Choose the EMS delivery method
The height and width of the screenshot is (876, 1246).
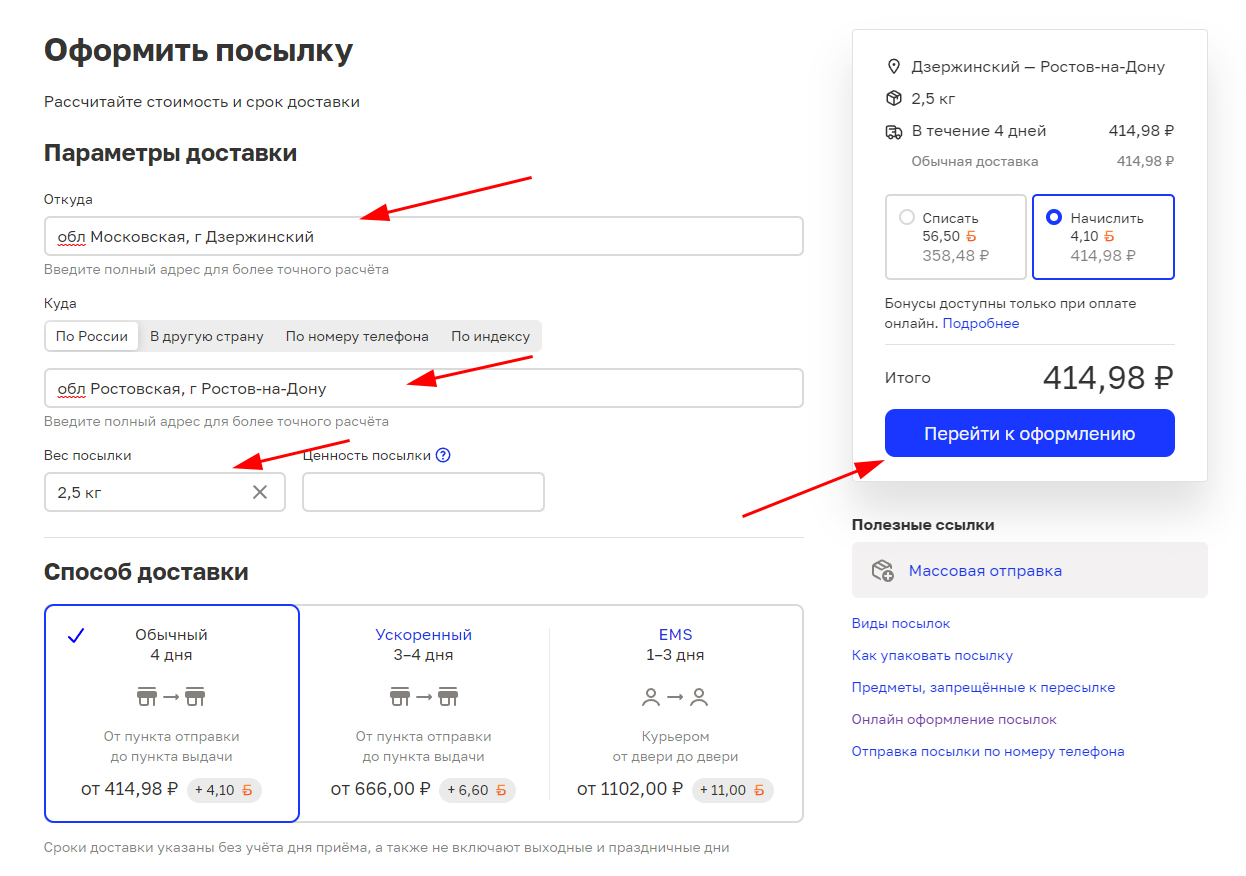675,712
